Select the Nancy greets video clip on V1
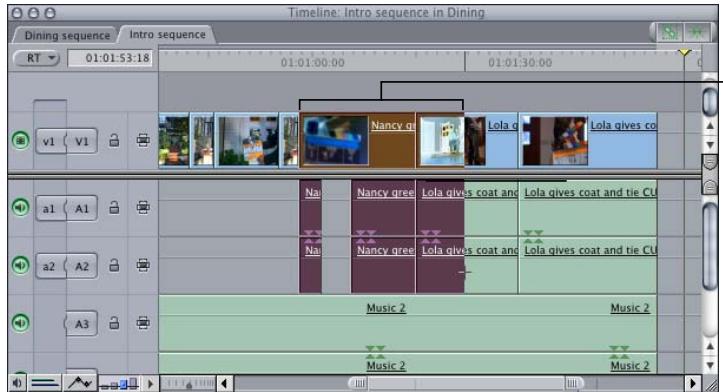Viewport: 723px width, 392px height. coord(357,140)
